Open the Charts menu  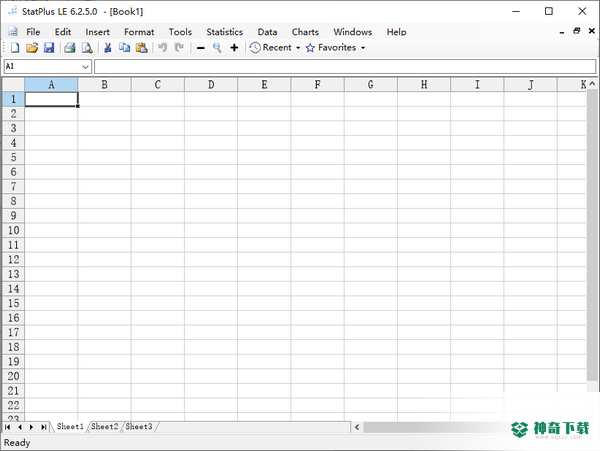pyautogui.click(x=305, y=32)
